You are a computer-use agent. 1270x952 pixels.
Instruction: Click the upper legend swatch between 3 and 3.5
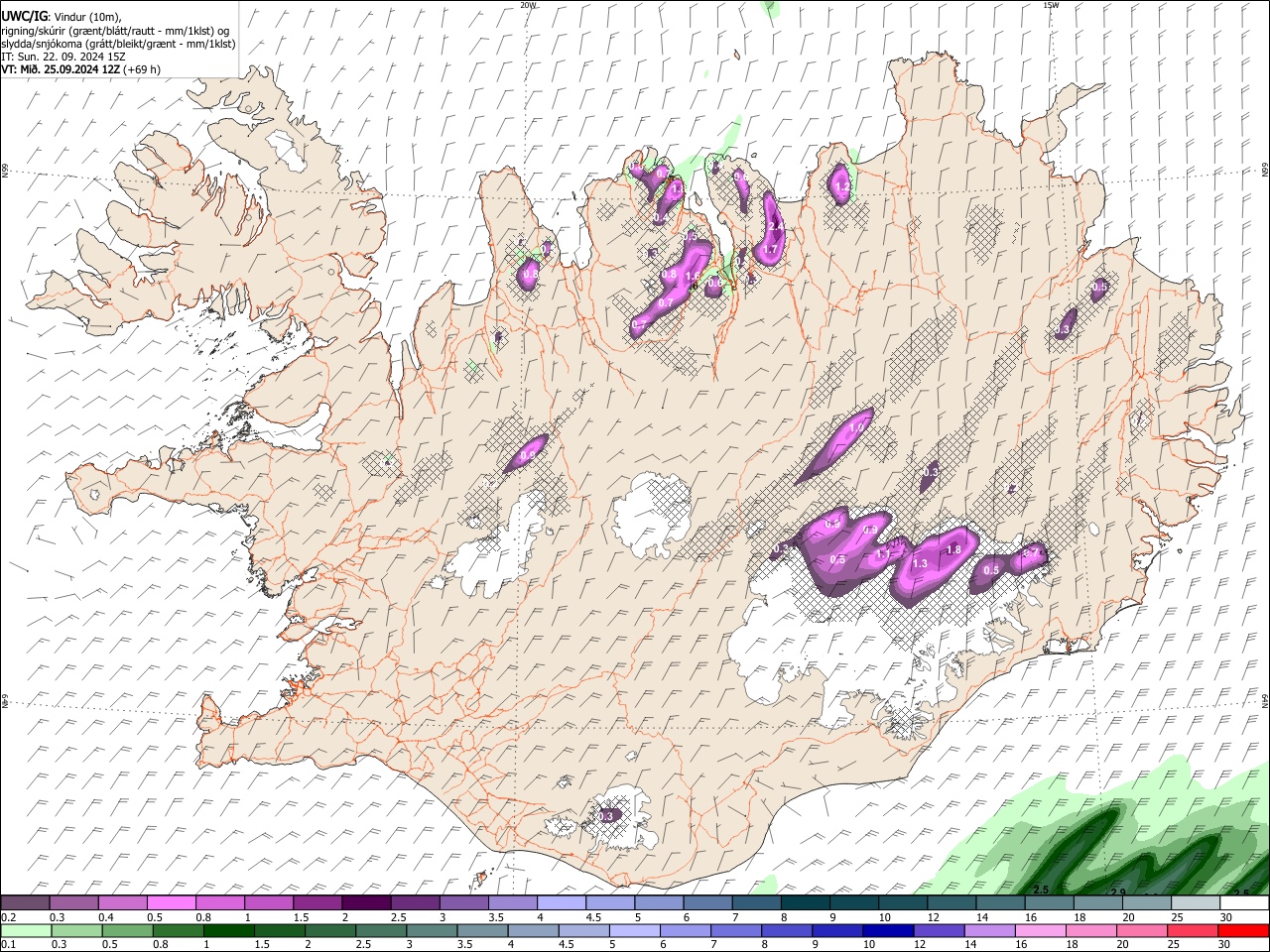(x=462, y=903)
